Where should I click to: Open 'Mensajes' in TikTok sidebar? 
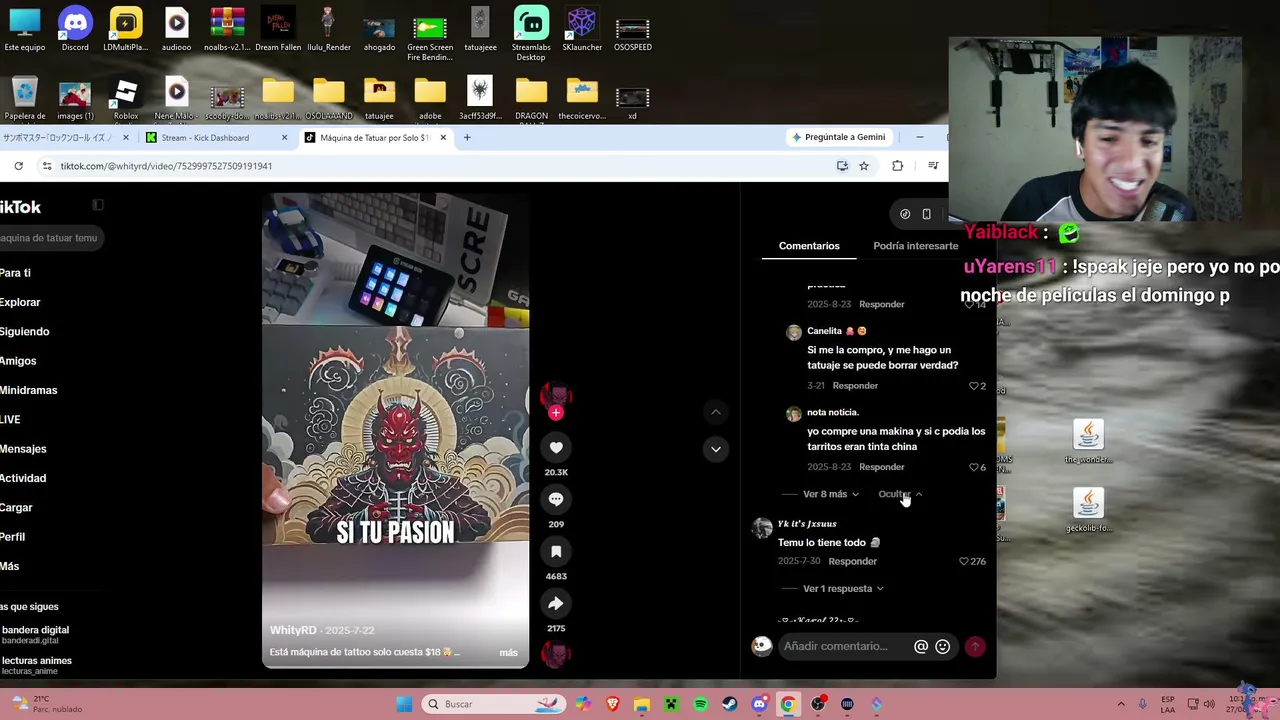(23, 449)
